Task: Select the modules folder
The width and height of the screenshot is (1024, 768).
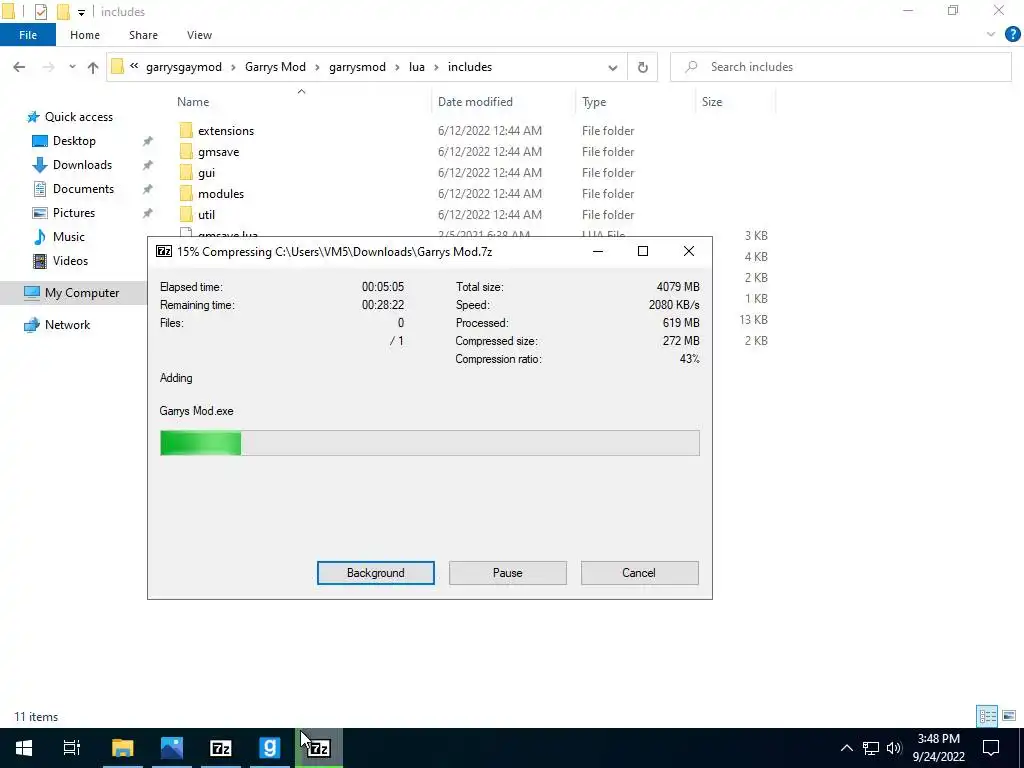Action: (x=221, y=193)
